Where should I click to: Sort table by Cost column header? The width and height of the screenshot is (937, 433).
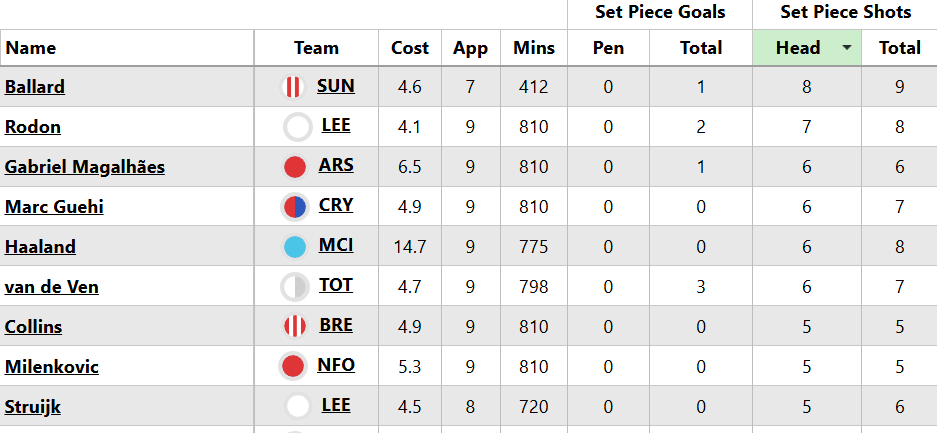pos(410,48)
